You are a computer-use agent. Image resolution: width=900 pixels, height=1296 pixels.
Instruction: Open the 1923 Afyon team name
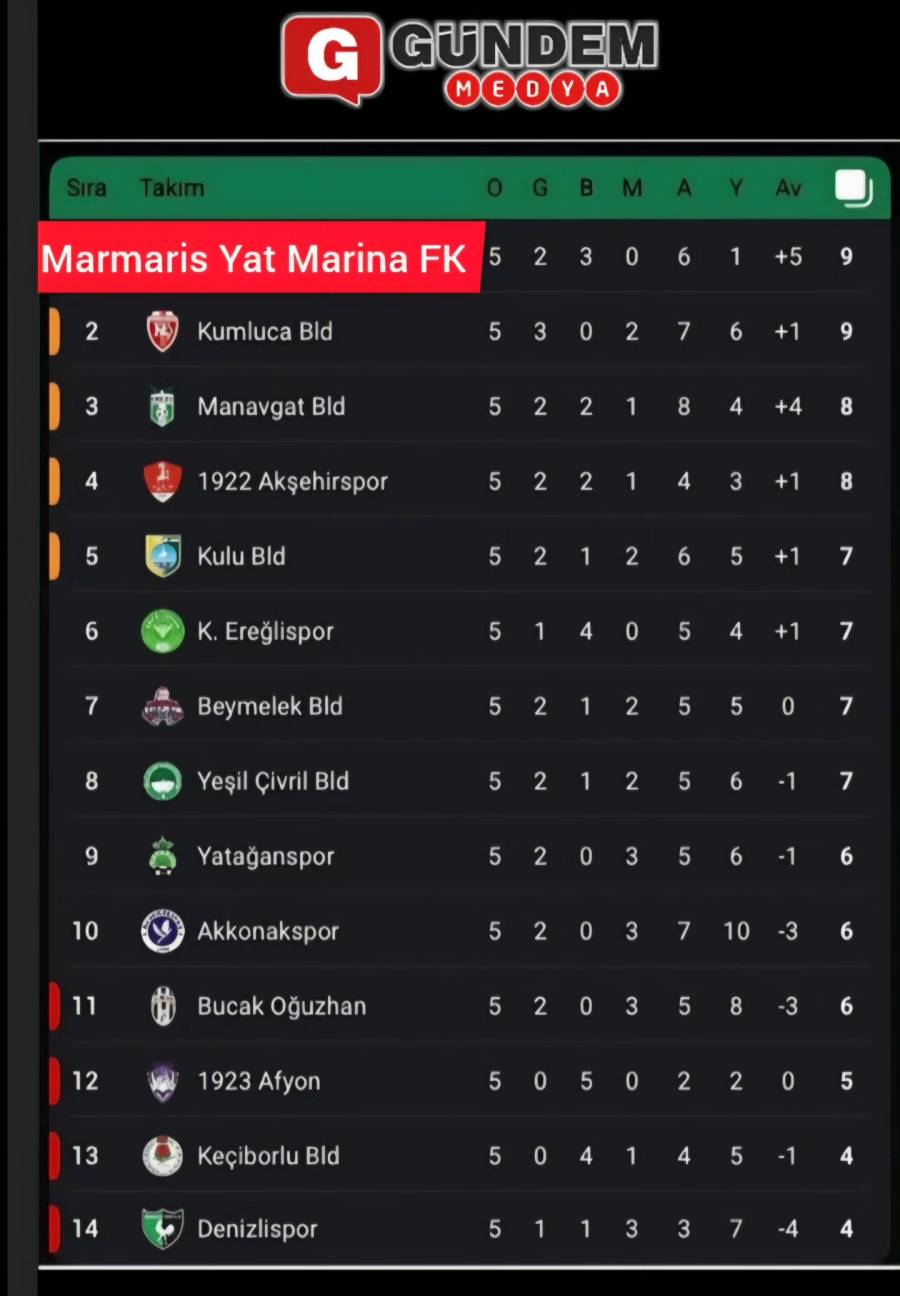click(x=258, y=1081)
